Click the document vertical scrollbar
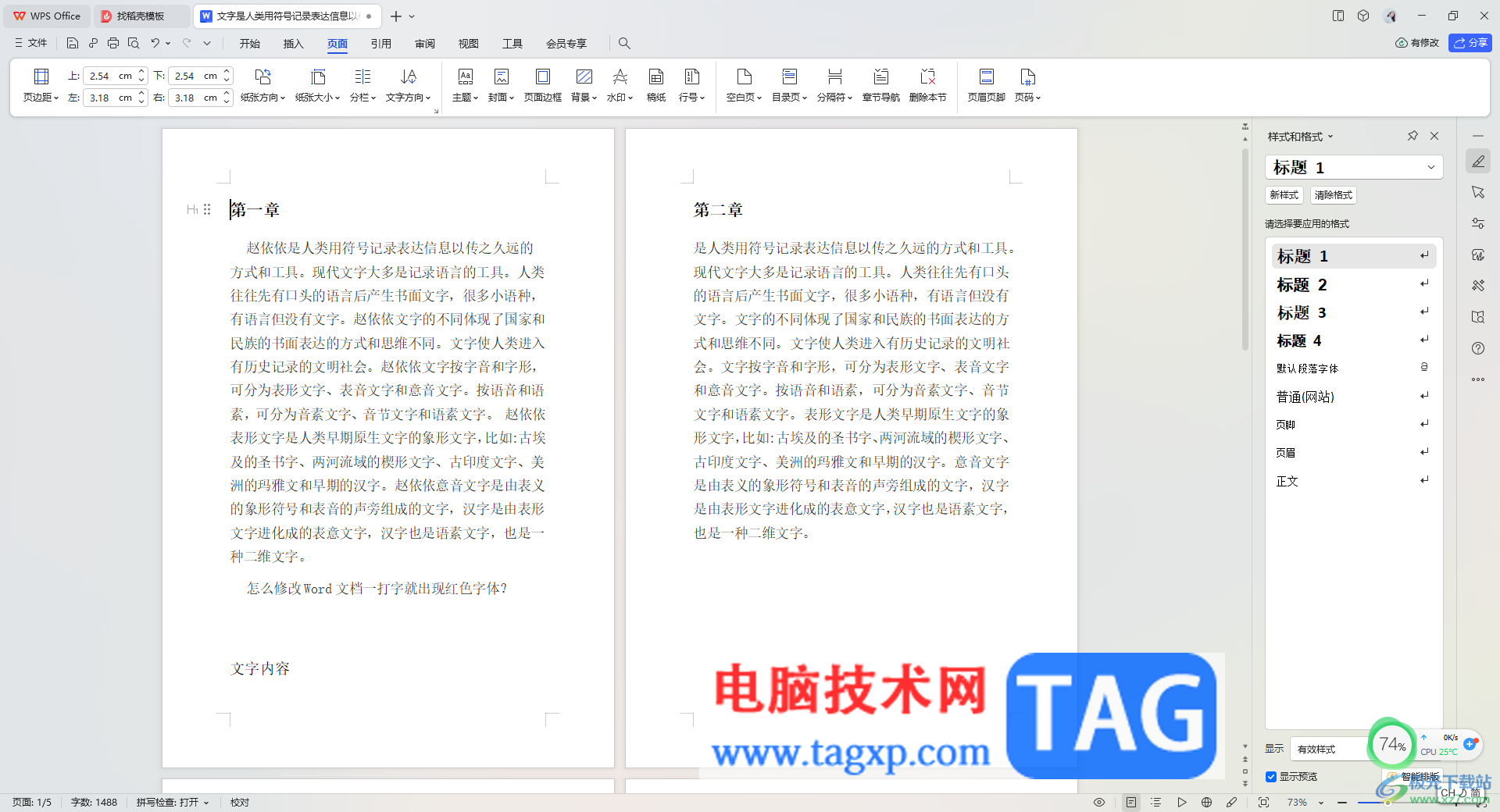1500x812 pixels. [1245, 250]
